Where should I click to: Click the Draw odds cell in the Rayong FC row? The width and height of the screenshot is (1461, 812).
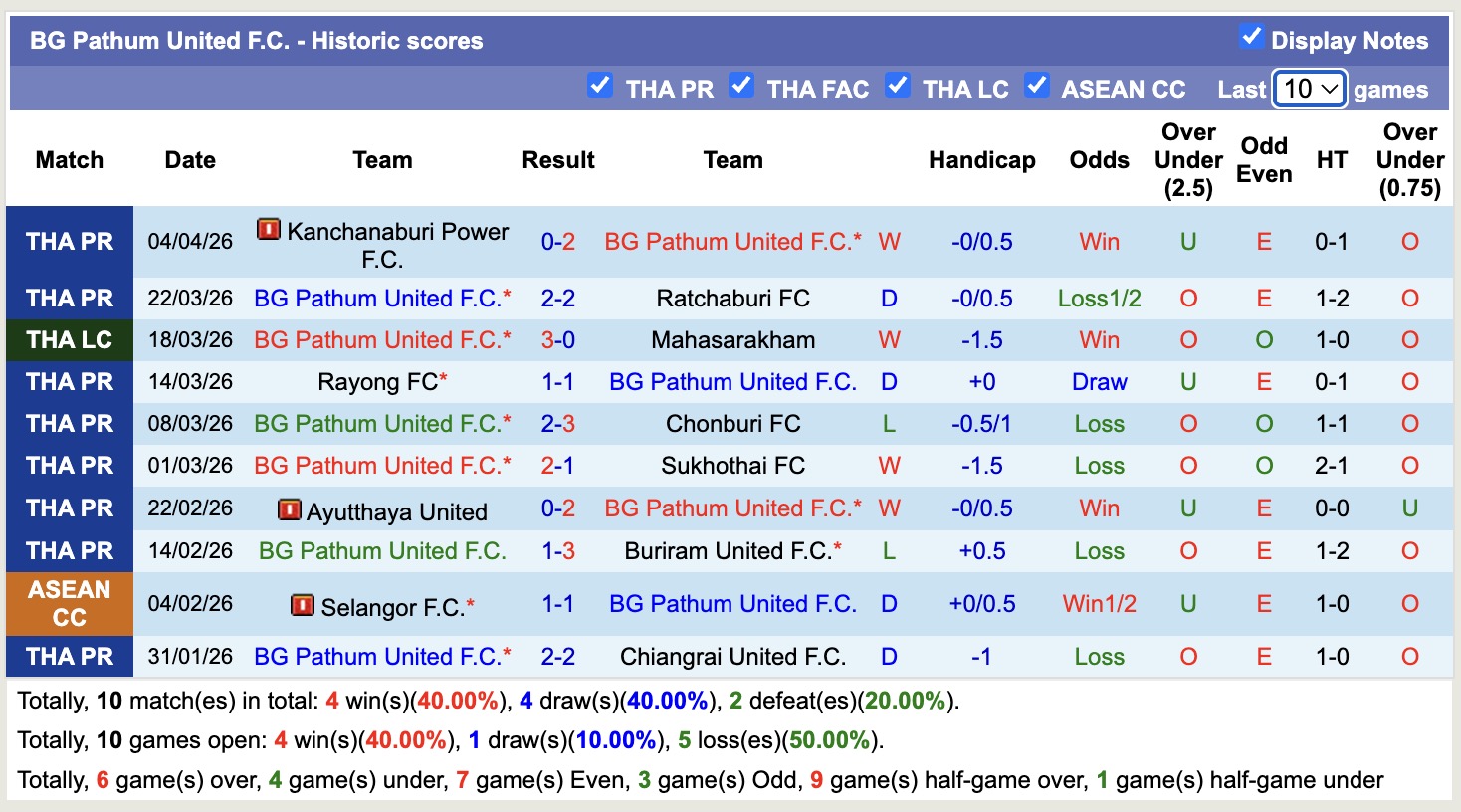pyautogui.click(x=1098, y=381)
